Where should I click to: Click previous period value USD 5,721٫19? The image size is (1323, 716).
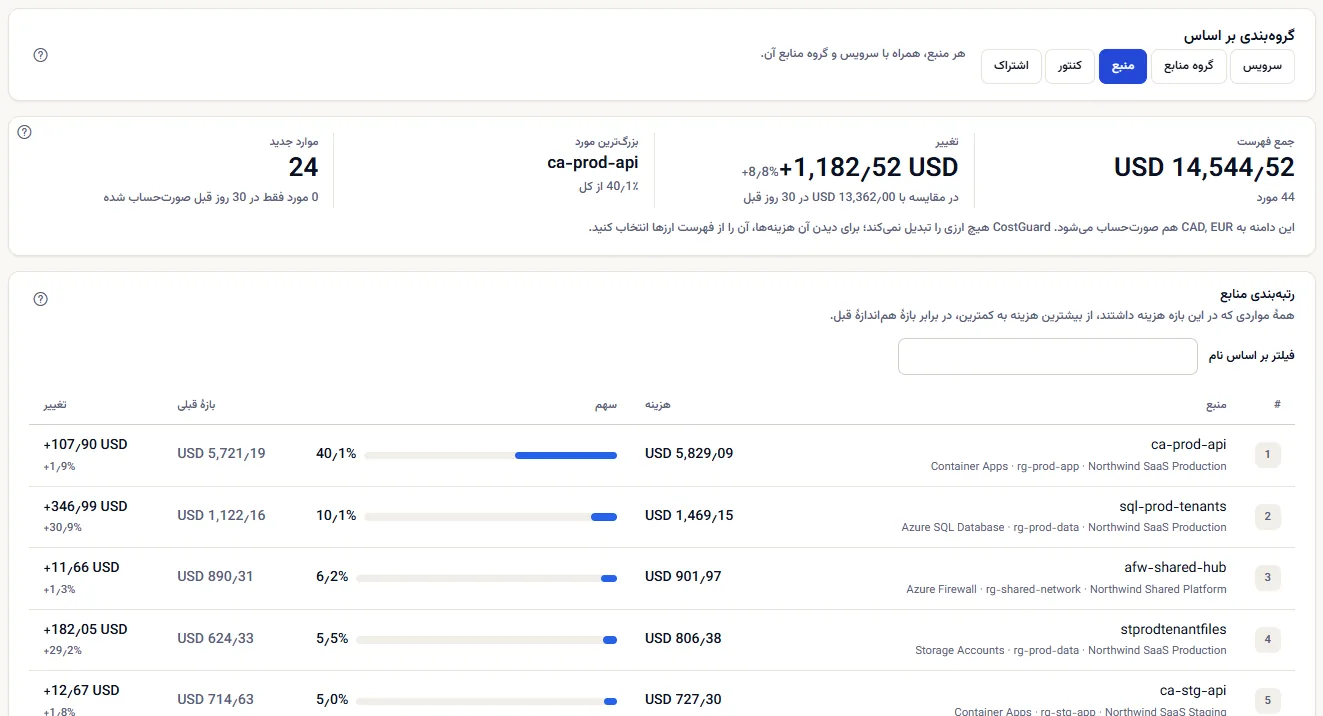click(221, 454)
